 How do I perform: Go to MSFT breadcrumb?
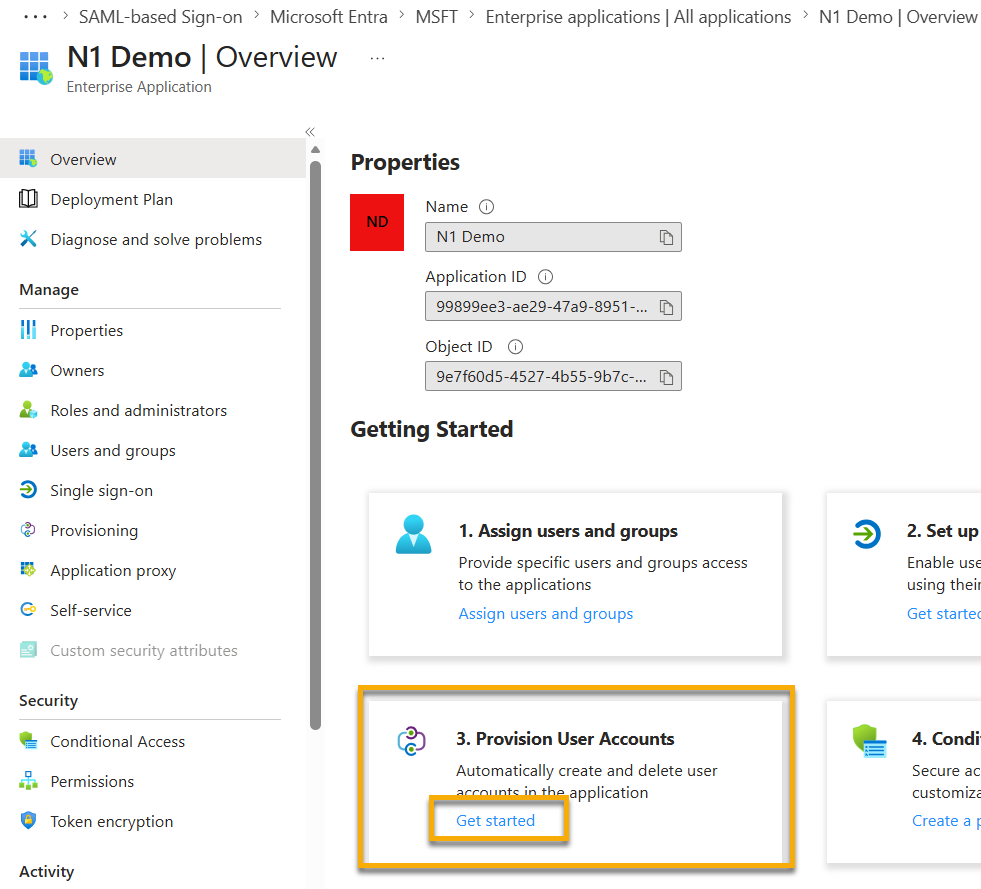pos(437,17)
